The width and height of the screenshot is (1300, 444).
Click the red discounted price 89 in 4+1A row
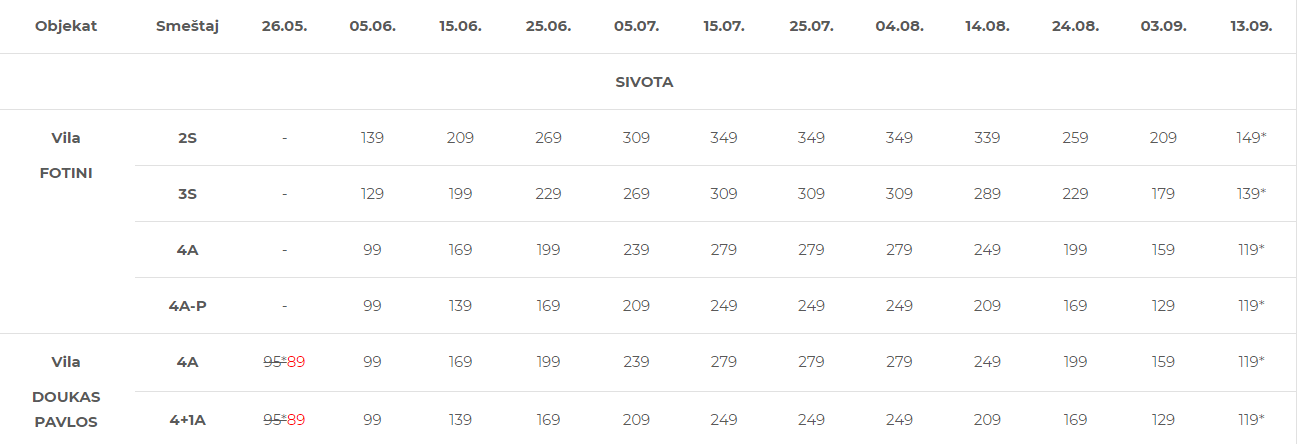296,419
